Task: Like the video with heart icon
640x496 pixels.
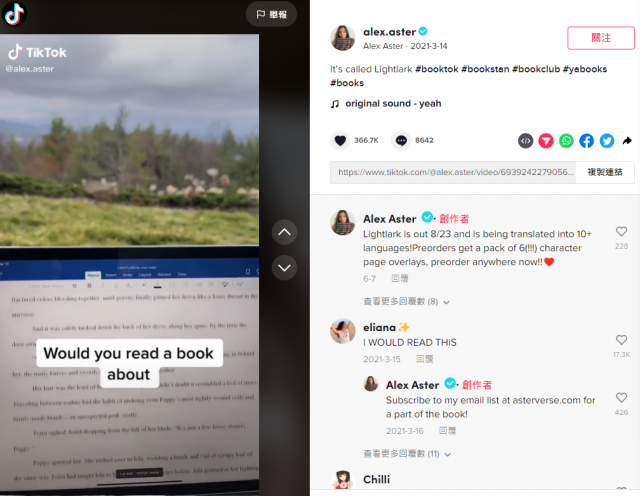Action: click(x=340, y=140)
